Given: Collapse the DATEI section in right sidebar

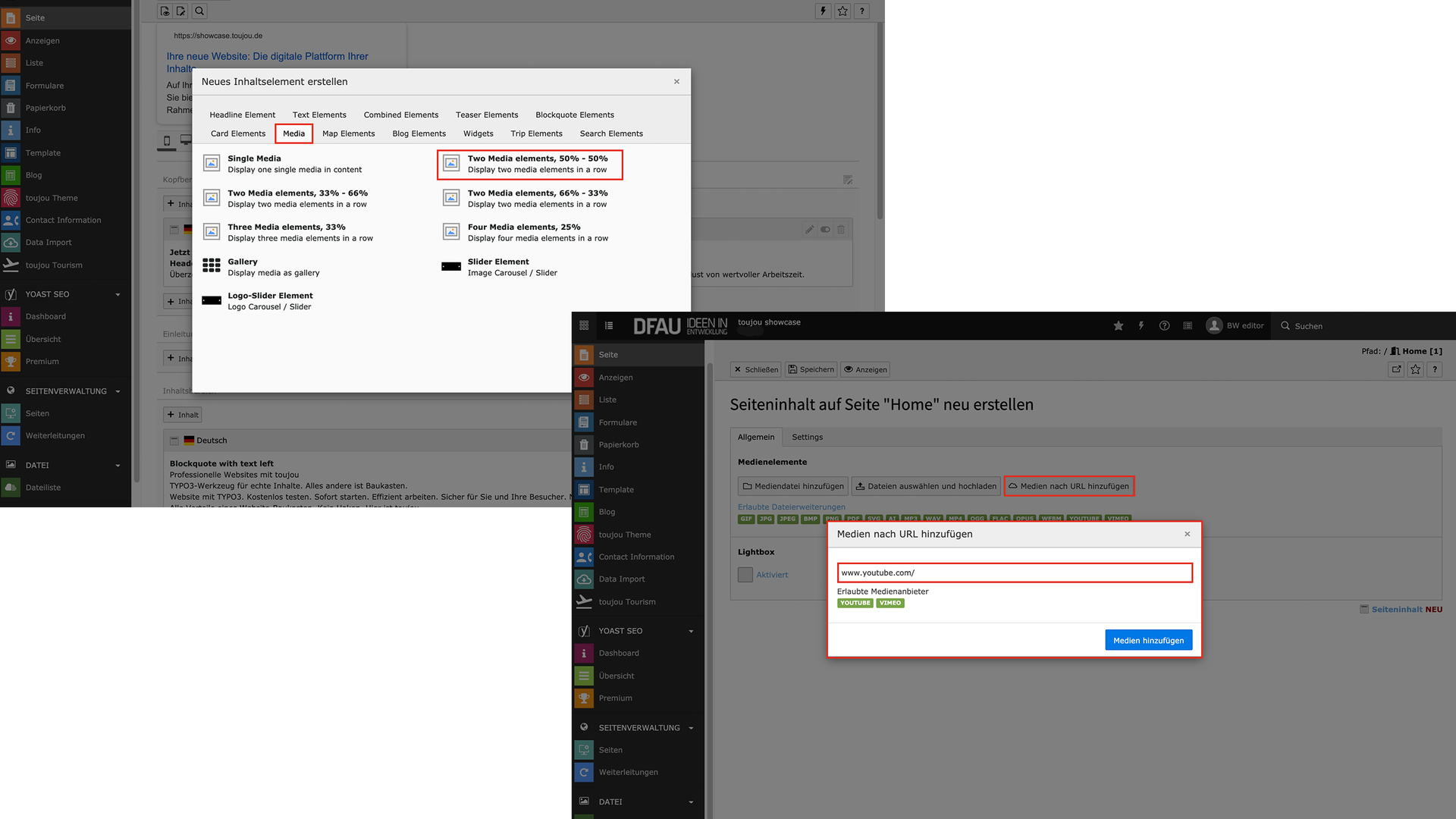Looking at the screenshot, I should pyautogui.click(x=691, y=802).
